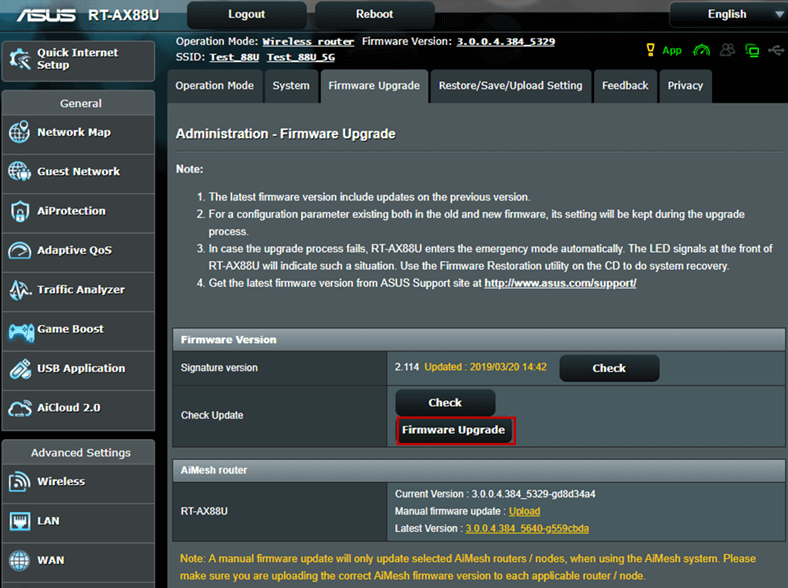Select the Firmware Upgrade tab

pyautogui.click(x=374, y=86)
